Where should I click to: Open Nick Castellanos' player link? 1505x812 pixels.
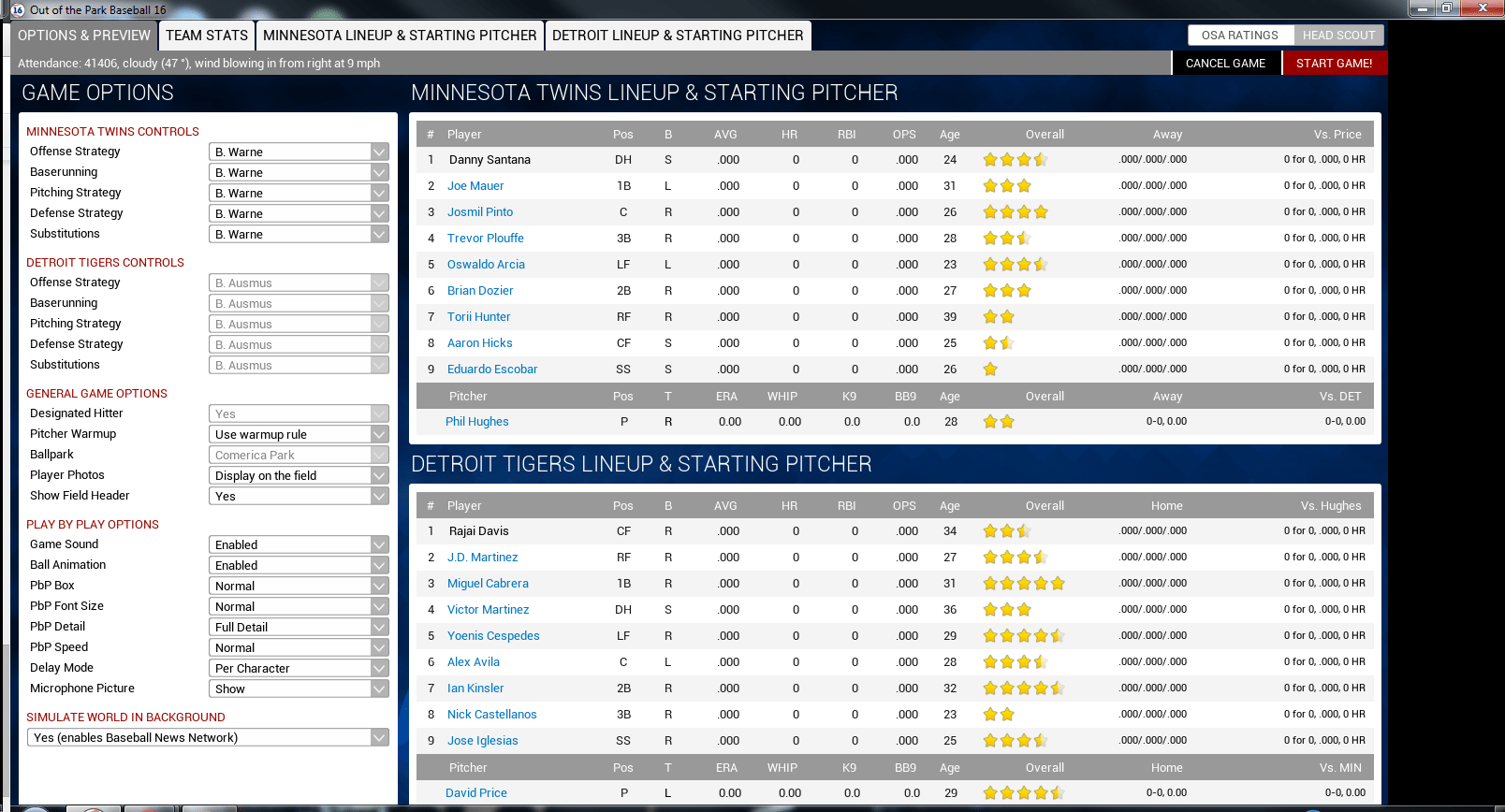tap(492, 715)
